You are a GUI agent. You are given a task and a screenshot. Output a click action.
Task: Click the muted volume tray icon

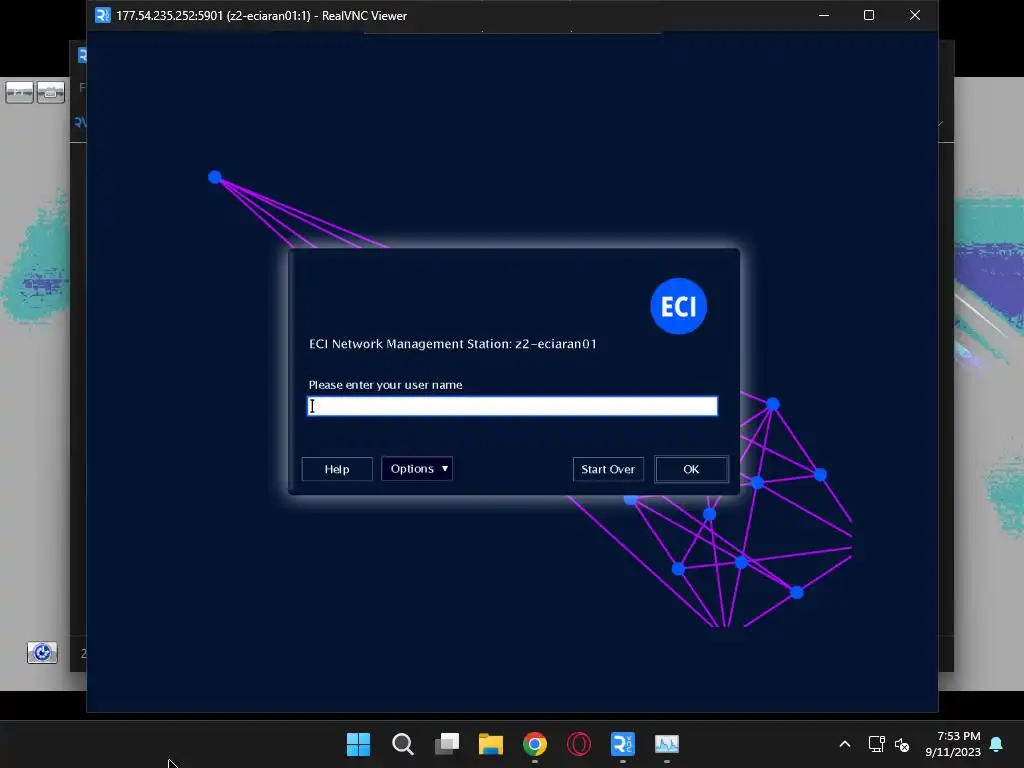tap(902, 744)
